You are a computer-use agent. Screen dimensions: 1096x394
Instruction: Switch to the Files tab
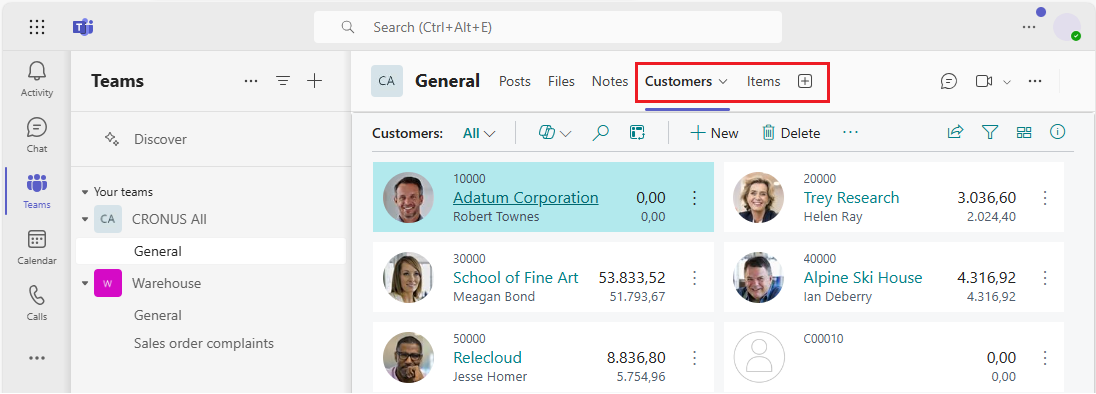(x=561, y=81)
